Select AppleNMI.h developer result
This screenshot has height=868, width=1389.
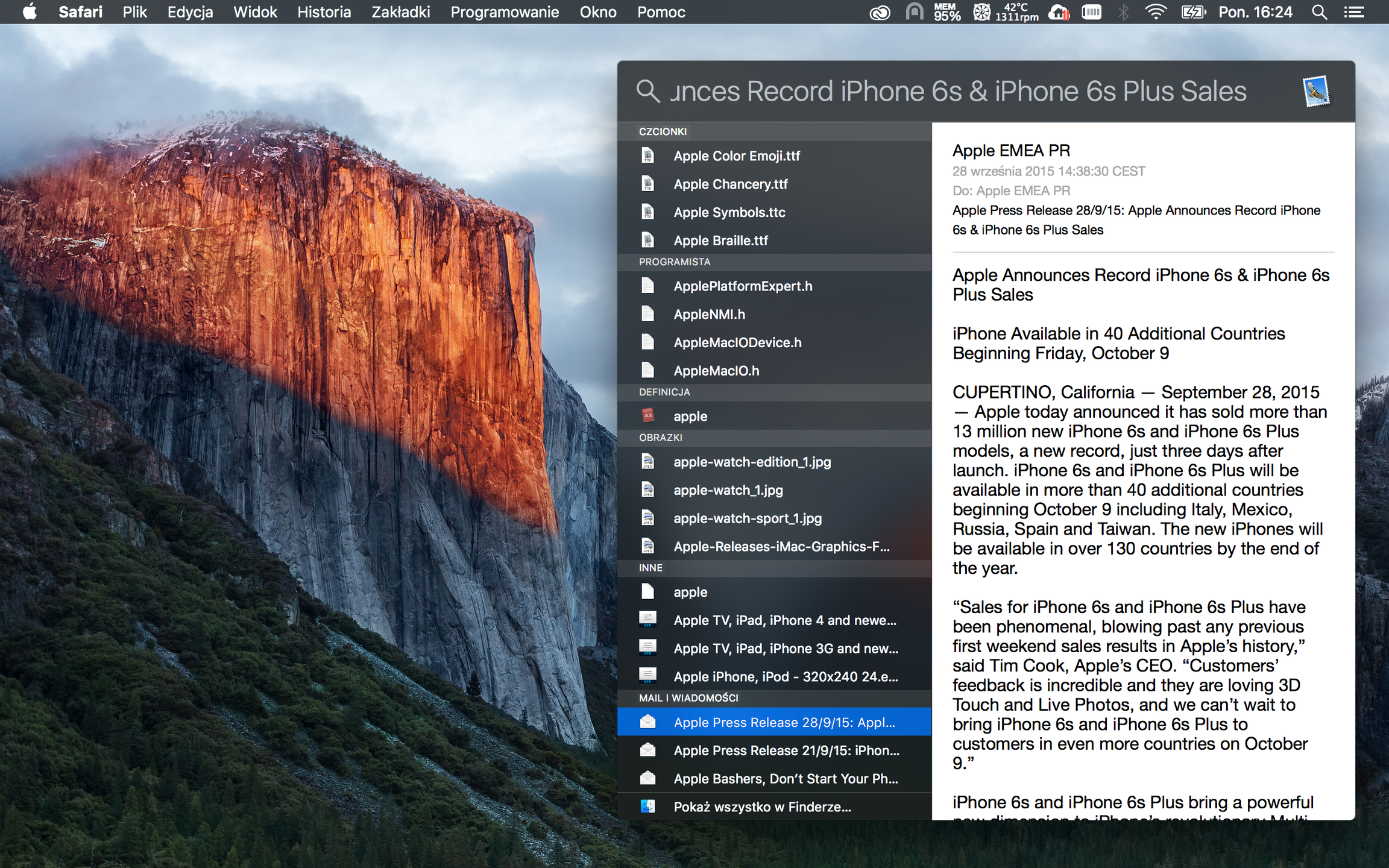pos(709,315)
